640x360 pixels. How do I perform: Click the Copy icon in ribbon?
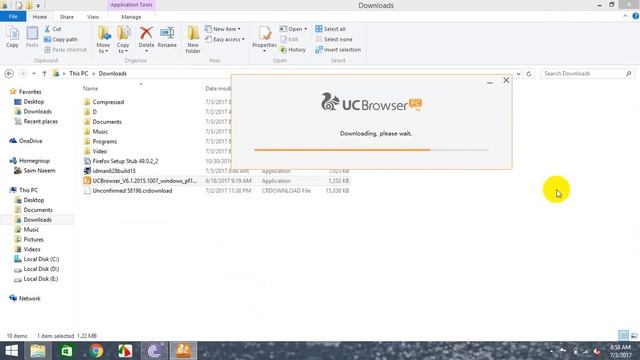pyautogui.click(x=12, y=37)
